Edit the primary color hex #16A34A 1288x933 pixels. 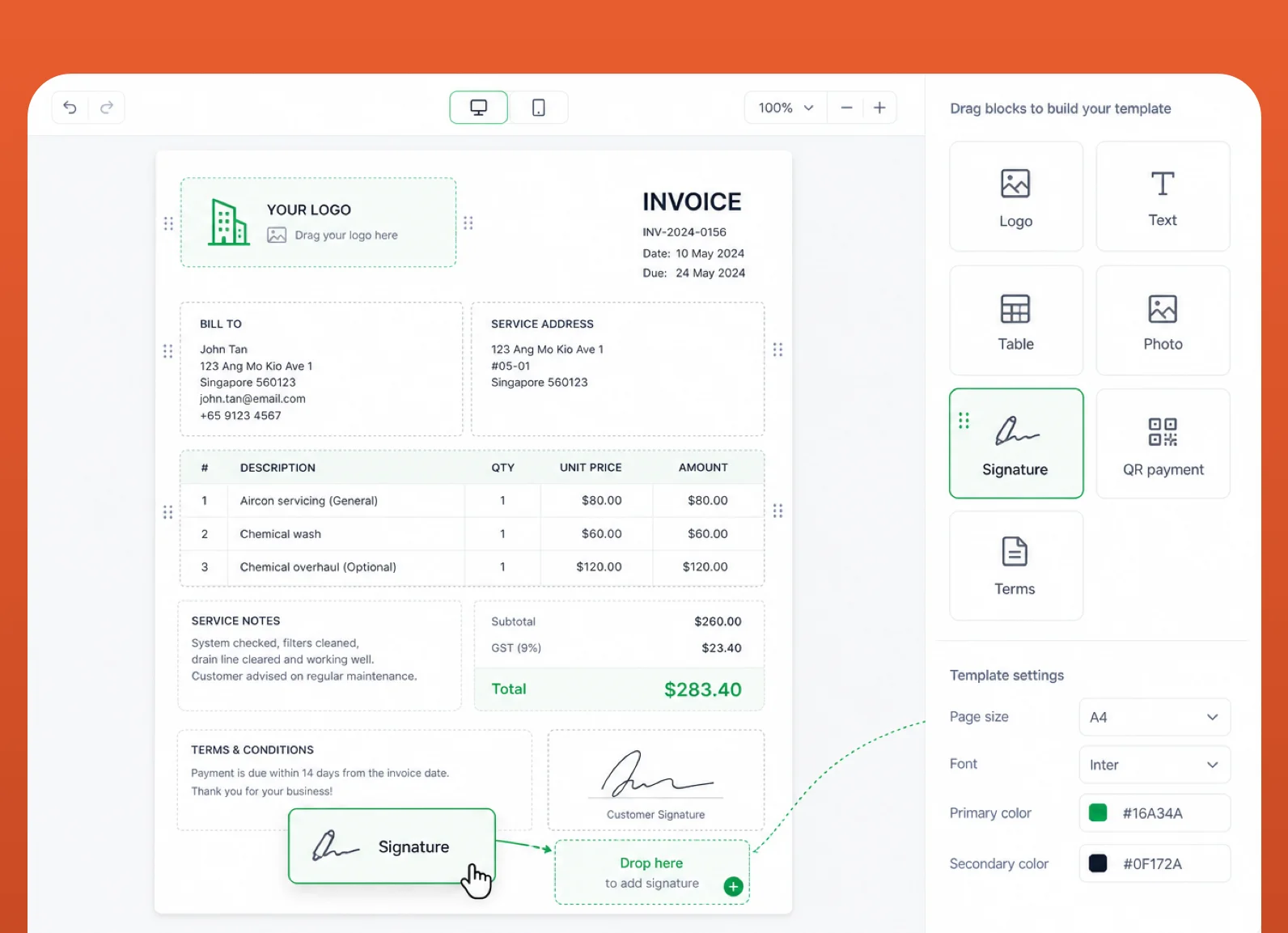coord(1153,813)
